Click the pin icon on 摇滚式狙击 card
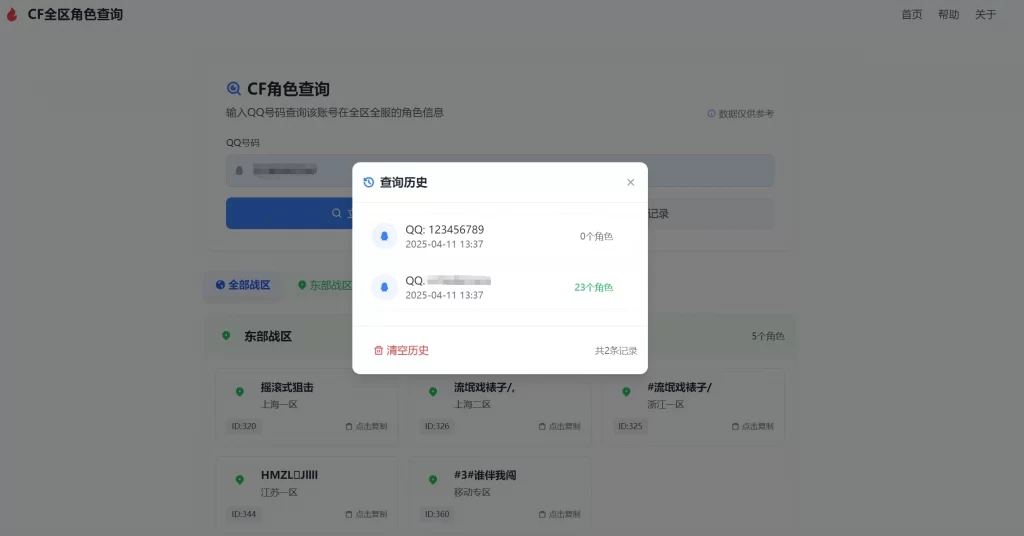Viewport: 1024px width, 536px height. [240, 392]
